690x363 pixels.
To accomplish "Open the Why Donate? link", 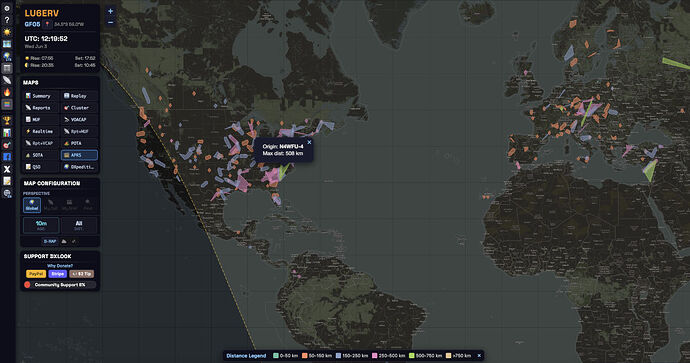I will (60, 266).
